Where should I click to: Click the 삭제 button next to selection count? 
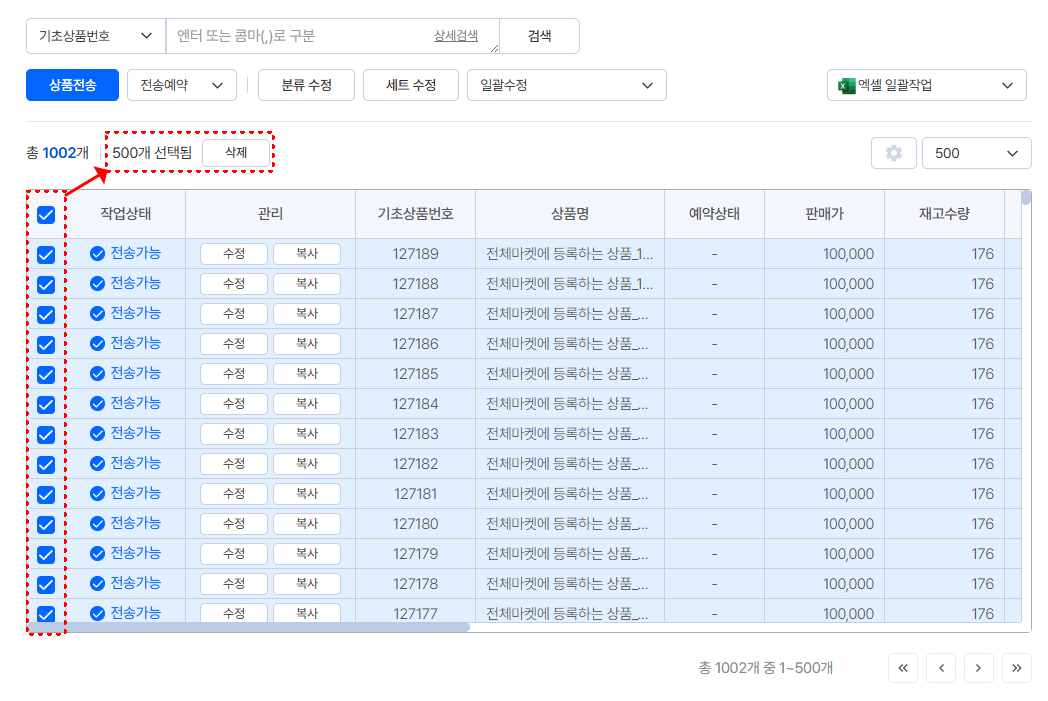pos(235,153)
